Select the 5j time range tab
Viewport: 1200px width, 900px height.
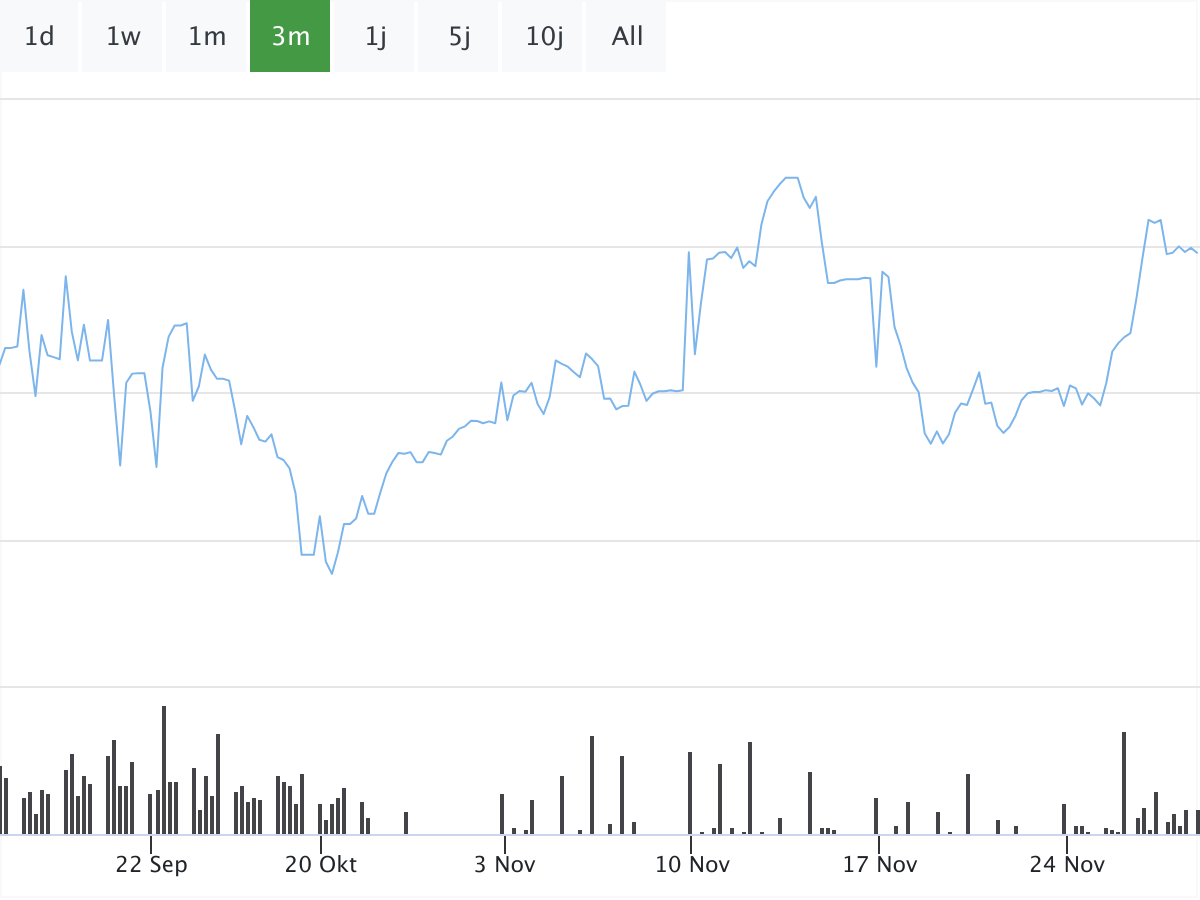click(x=459, y=37)
